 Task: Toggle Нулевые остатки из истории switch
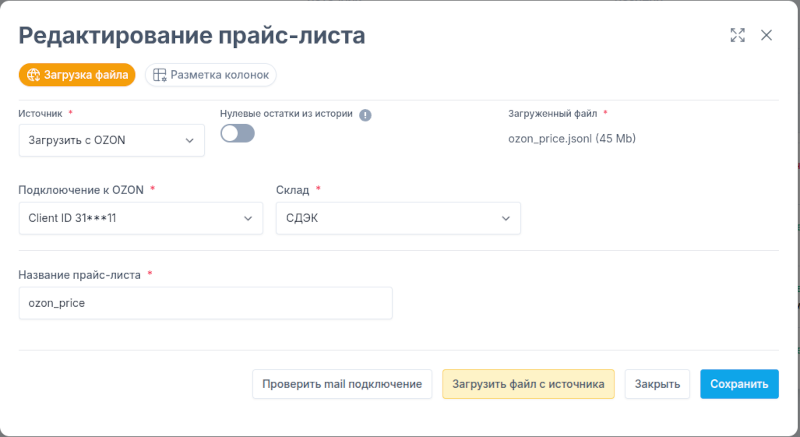pos(238,134)
